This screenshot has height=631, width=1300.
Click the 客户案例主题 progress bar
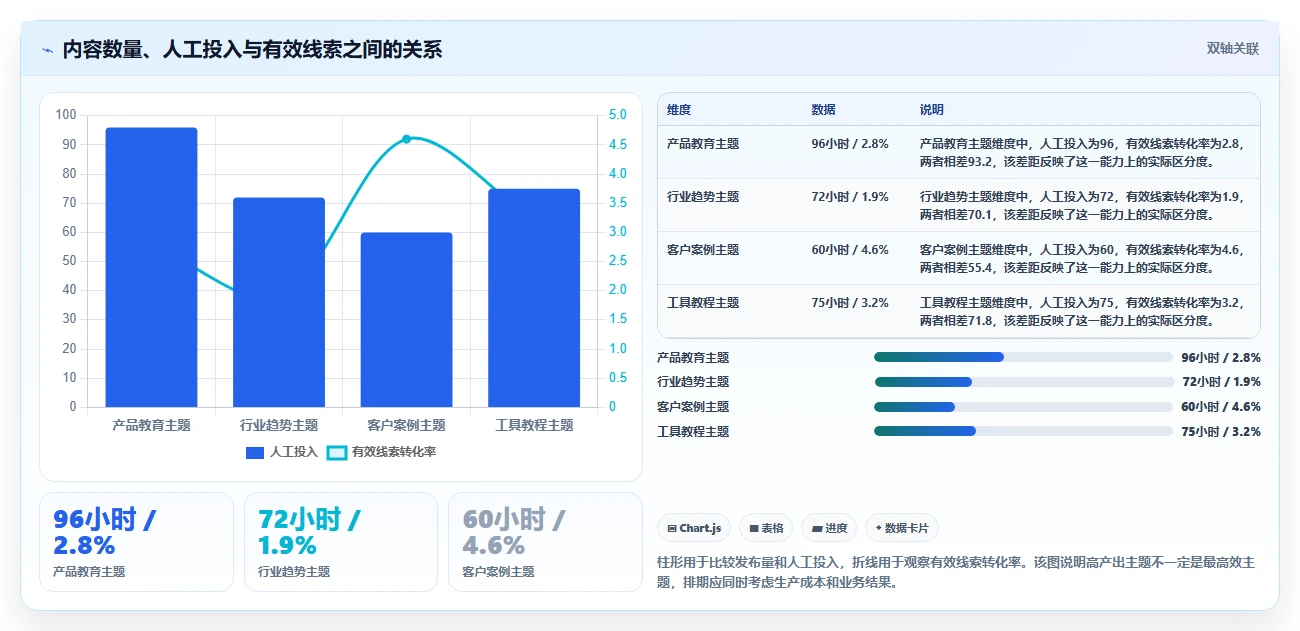pyautogui.click(x=1023, y=407)
